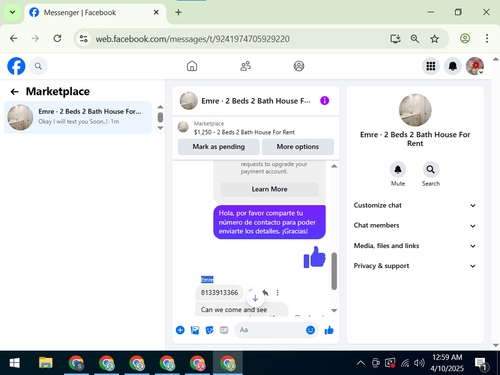Screen dimensions: 500x375
Task: Open volume control in system tray
Action: pos(419,363)
